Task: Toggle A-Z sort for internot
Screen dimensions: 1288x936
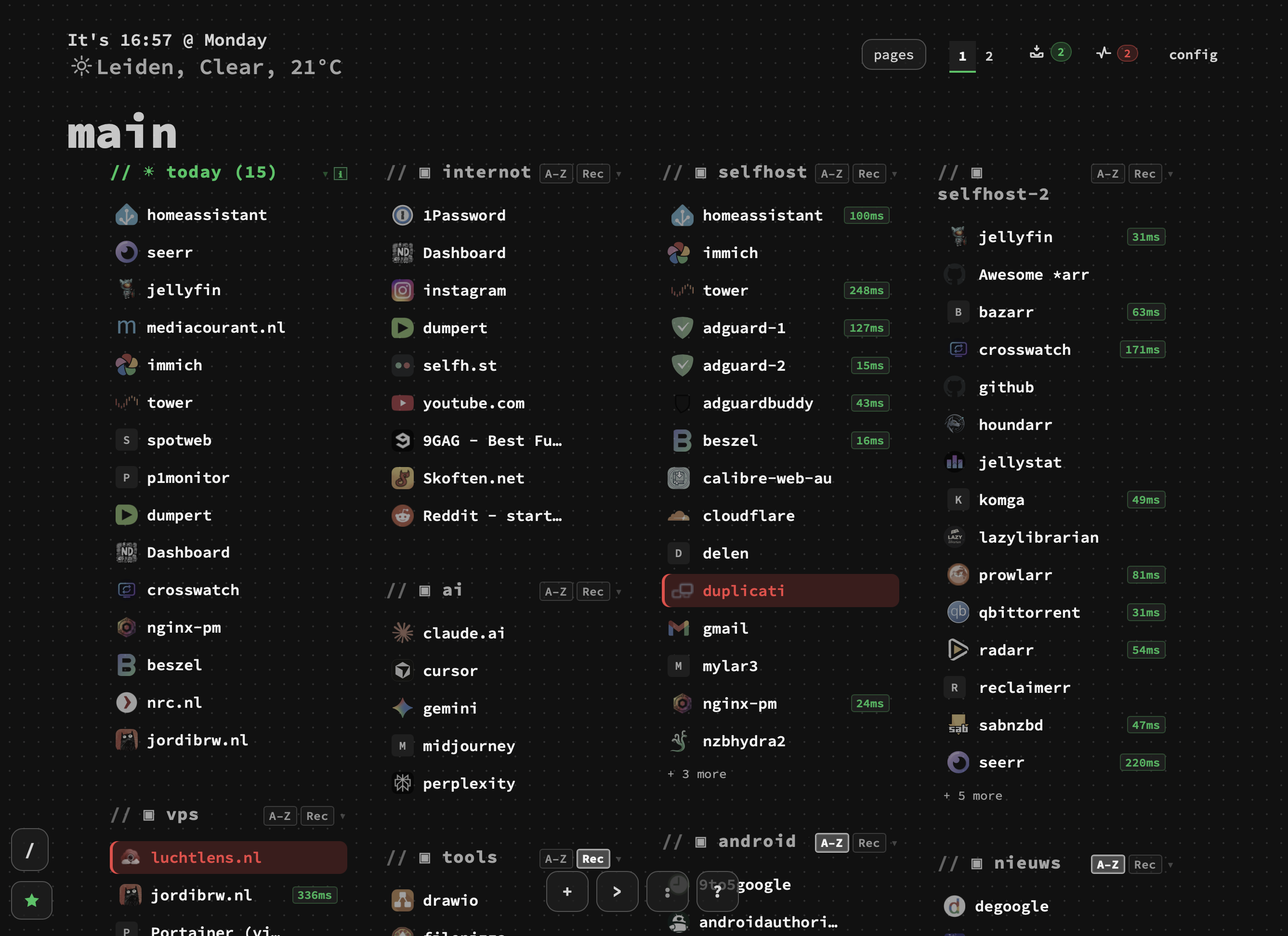Action: point(556,174)
